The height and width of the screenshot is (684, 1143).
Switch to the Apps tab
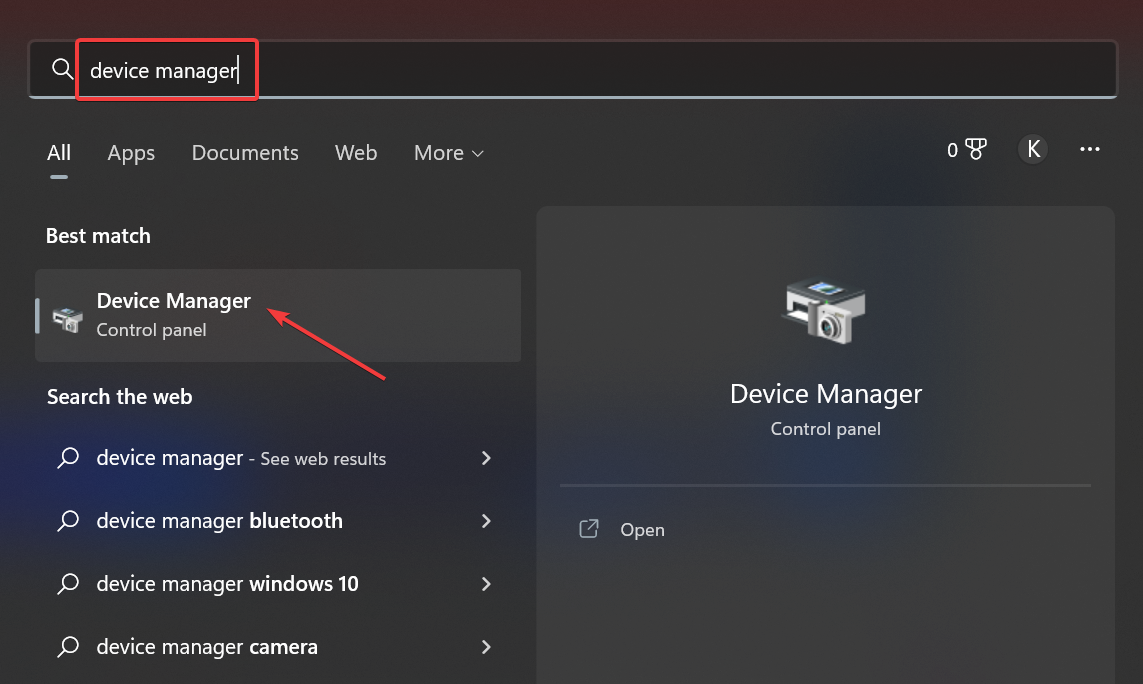click(131, 153)
